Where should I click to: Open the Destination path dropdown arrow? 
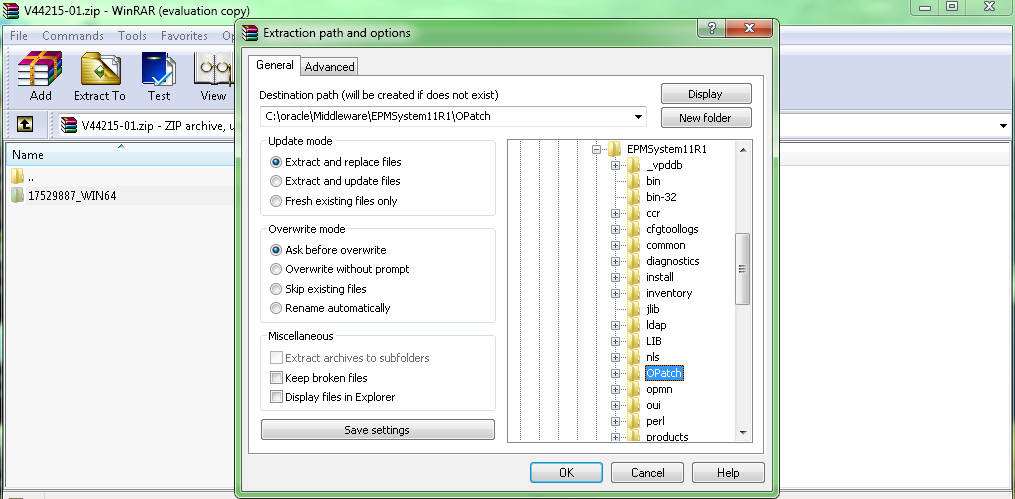638,117
